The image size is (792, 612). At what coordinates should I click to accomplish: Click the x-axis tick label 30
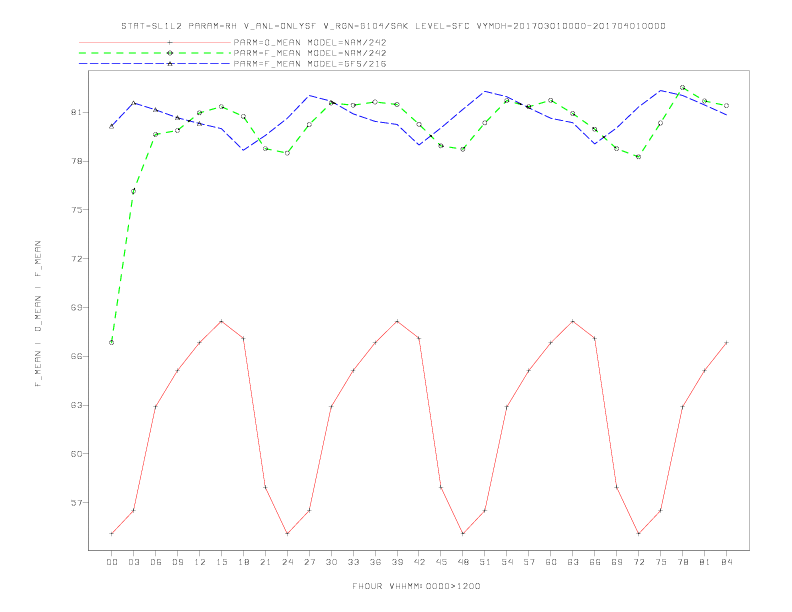[x=331, y=562]
